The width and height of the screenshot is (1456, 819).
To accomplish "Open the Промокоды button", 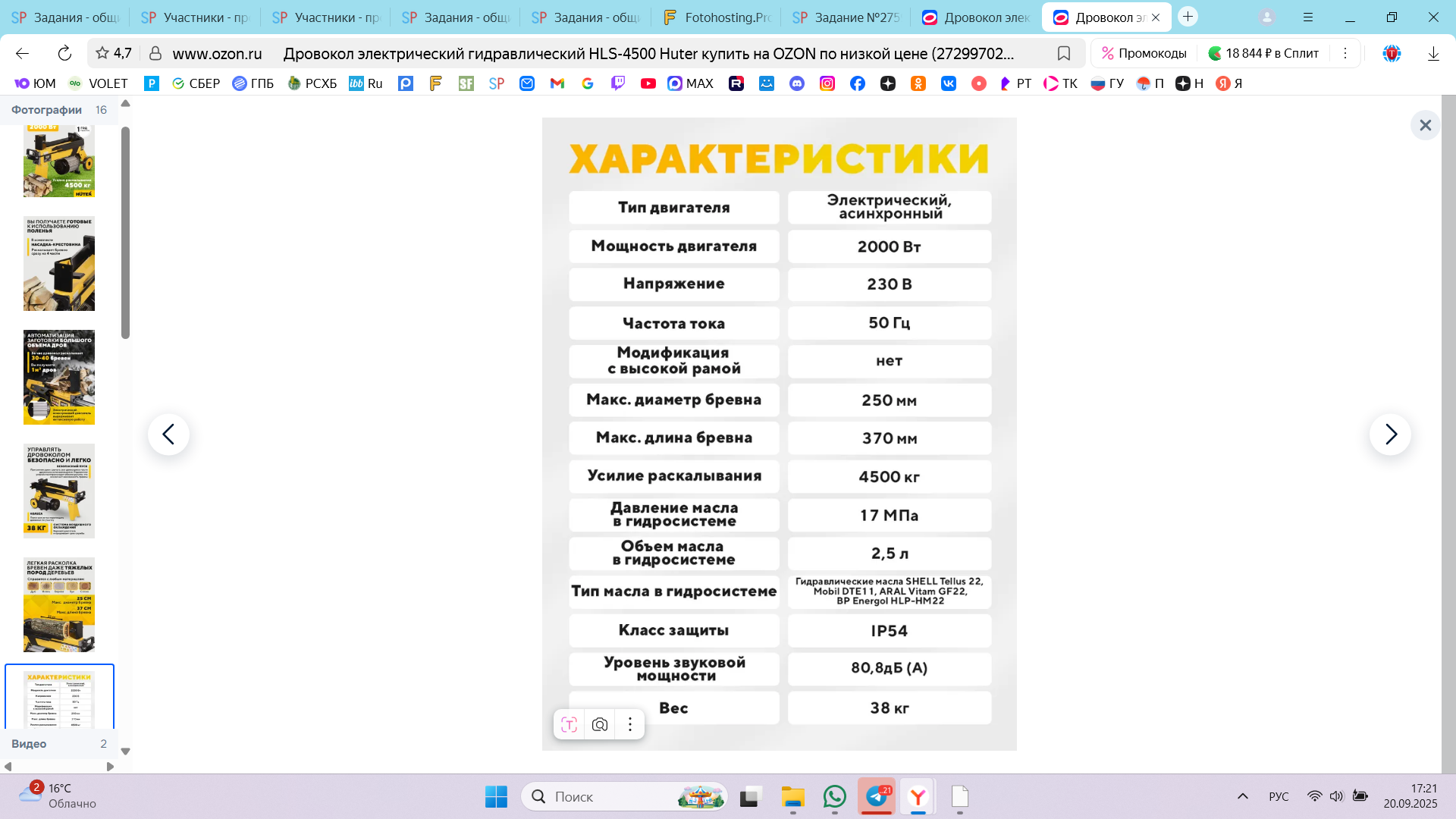I will [x=1144, y=53].
